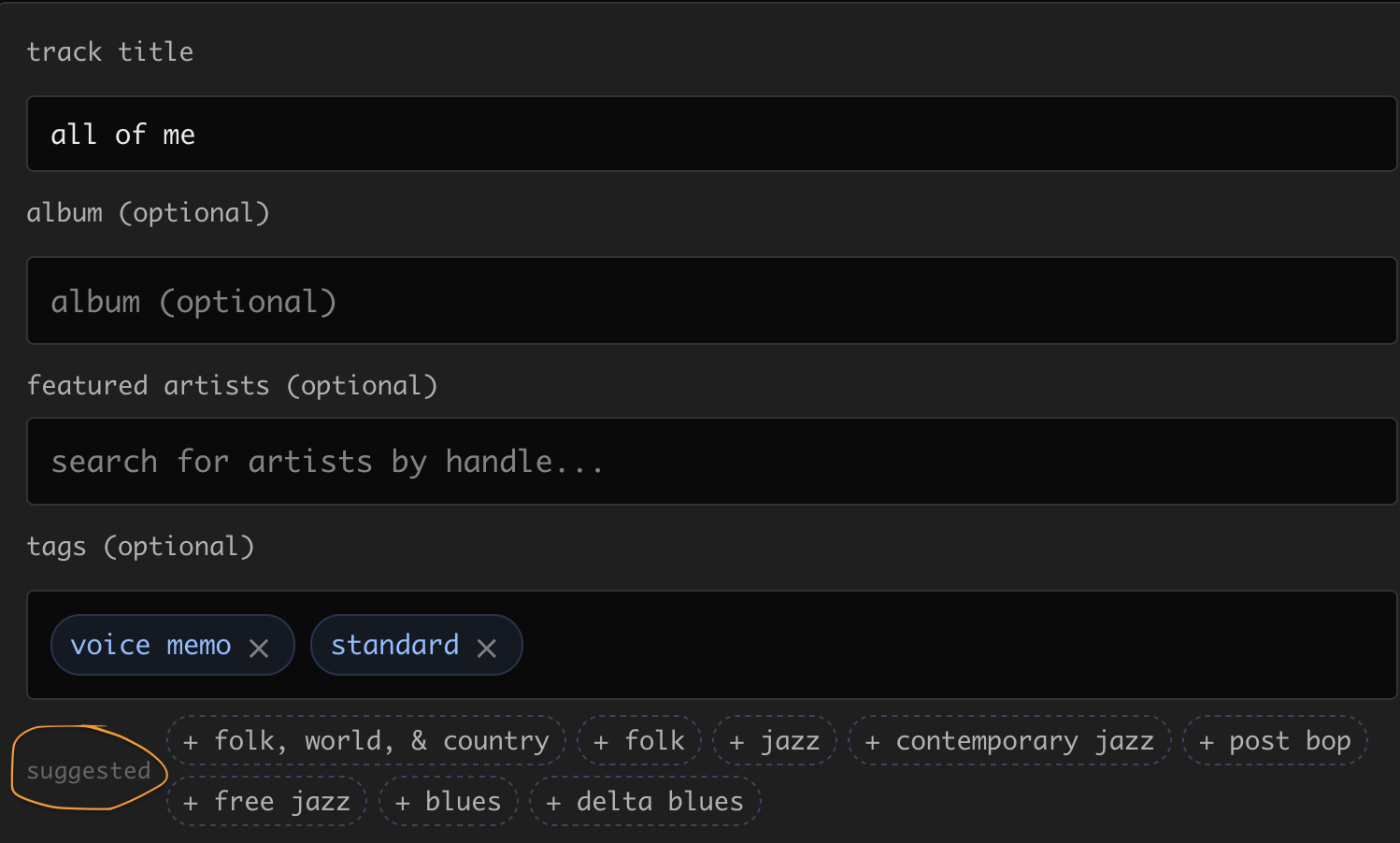This screenshot has height=843, width=1400.
Task: Click the track title field containing "all of me"
Action: (710, 135)
